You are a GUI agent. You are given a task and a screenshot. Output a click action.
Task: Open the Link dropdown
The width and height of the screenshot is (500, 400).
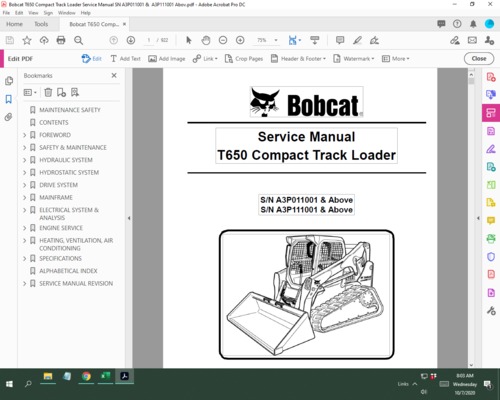click(205, 59)
